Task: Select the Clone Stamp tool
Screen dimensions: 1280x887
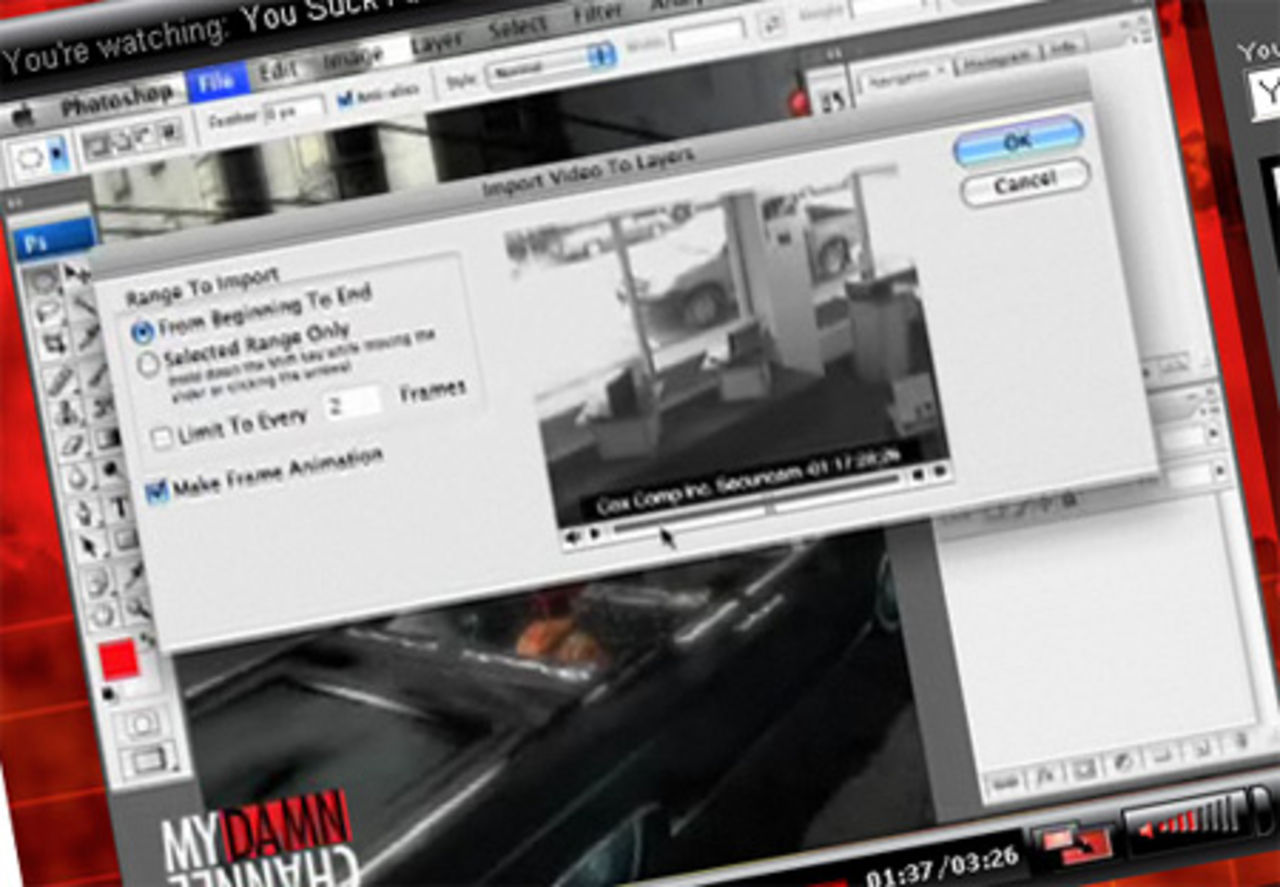Action: pyautogui.click(x=66, y=412)
